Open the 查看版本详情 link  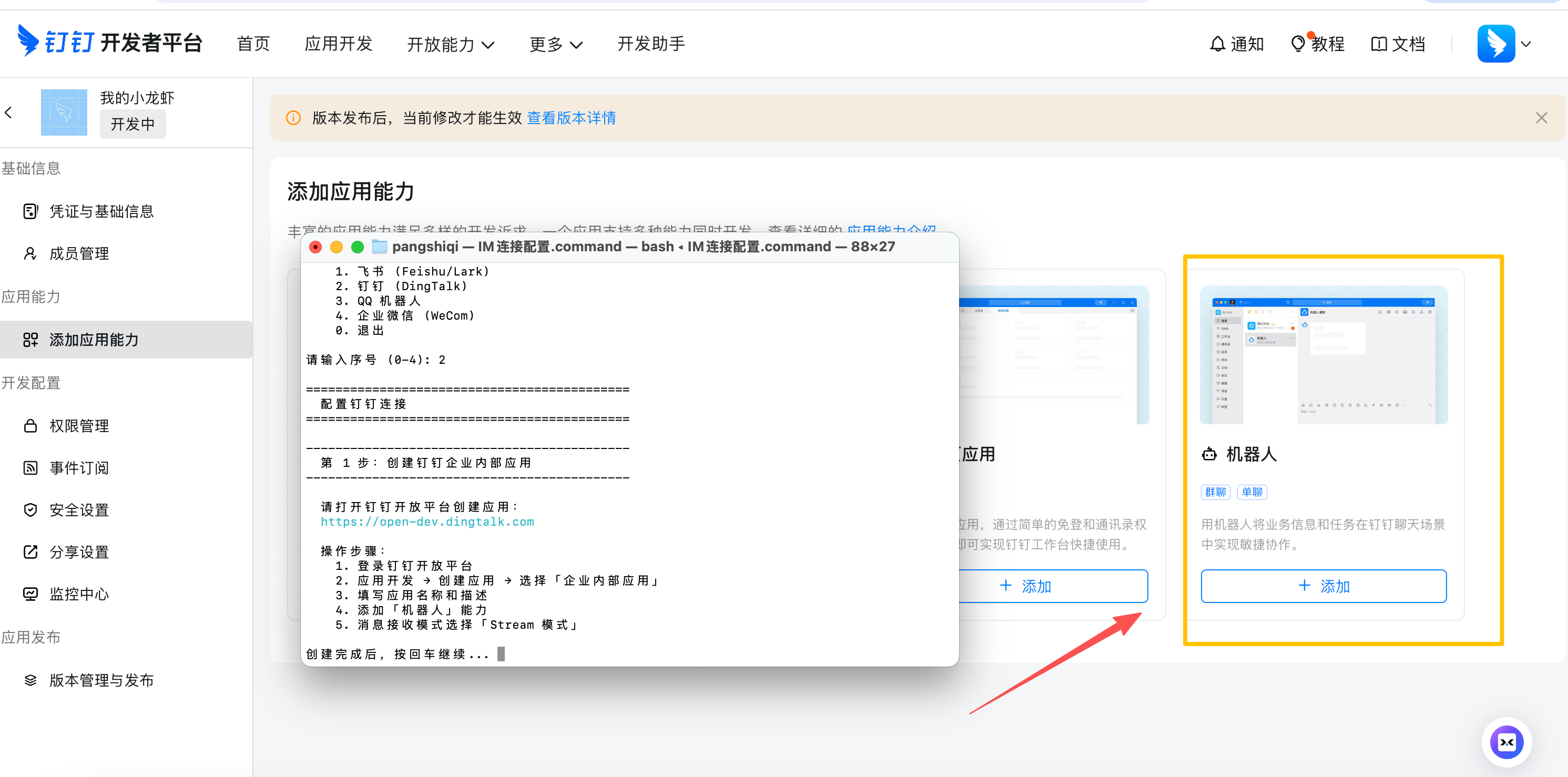[571, 118]
